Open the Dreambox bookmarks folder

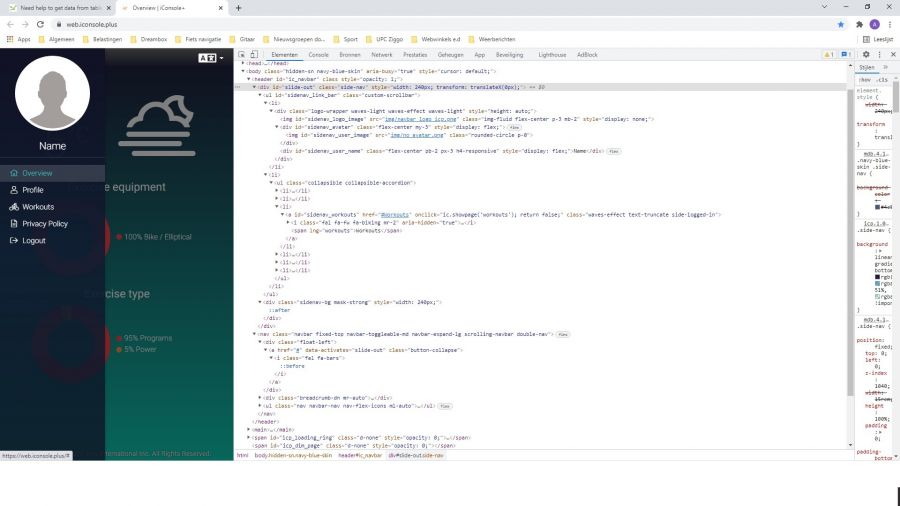(149, 39)
